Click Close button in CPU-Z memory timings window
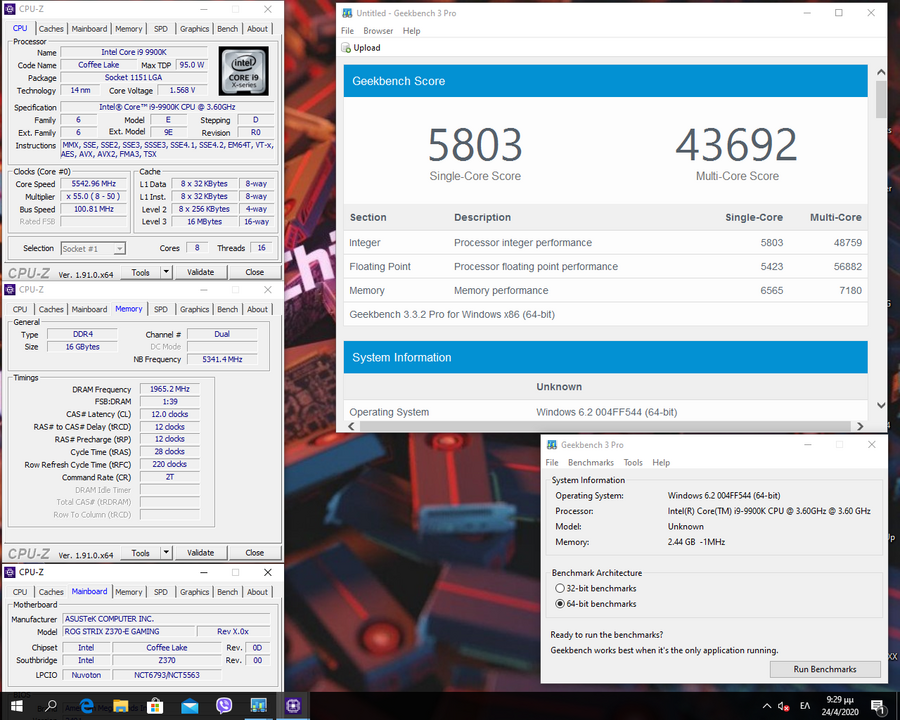 point(255,552)
